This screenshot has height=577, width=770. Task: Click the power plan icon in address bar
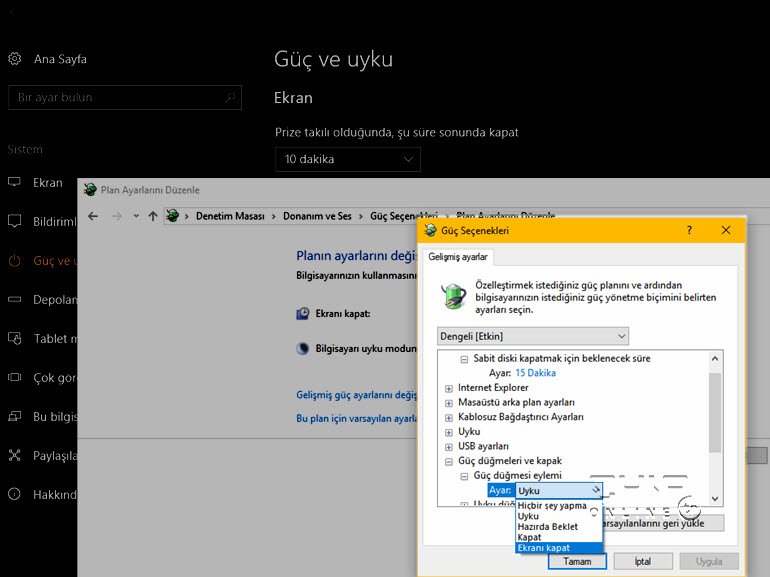pos(172,215)
